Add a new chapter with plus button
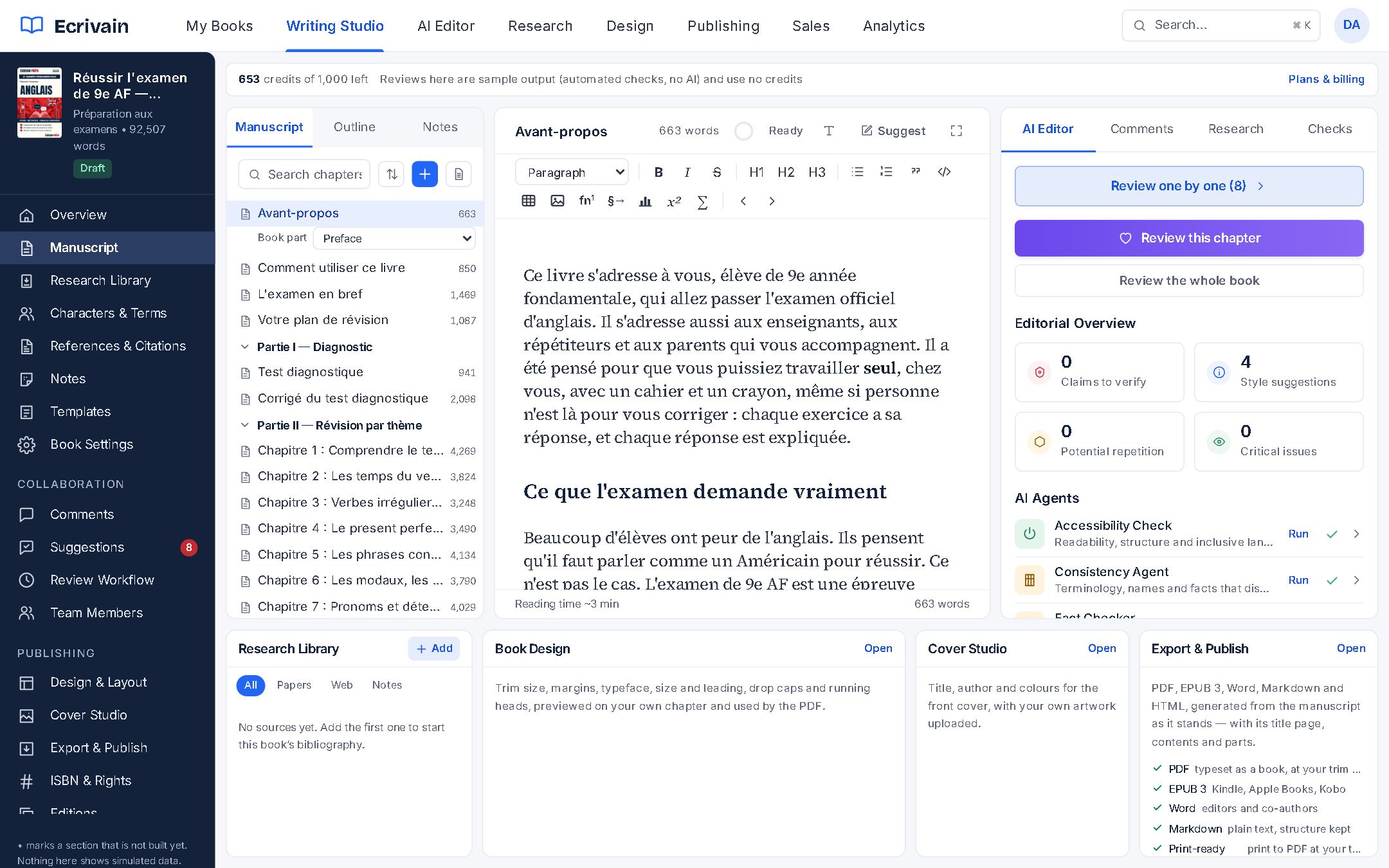The height and width of the screenshot is (868, 1389). click(x=424, y=174)
